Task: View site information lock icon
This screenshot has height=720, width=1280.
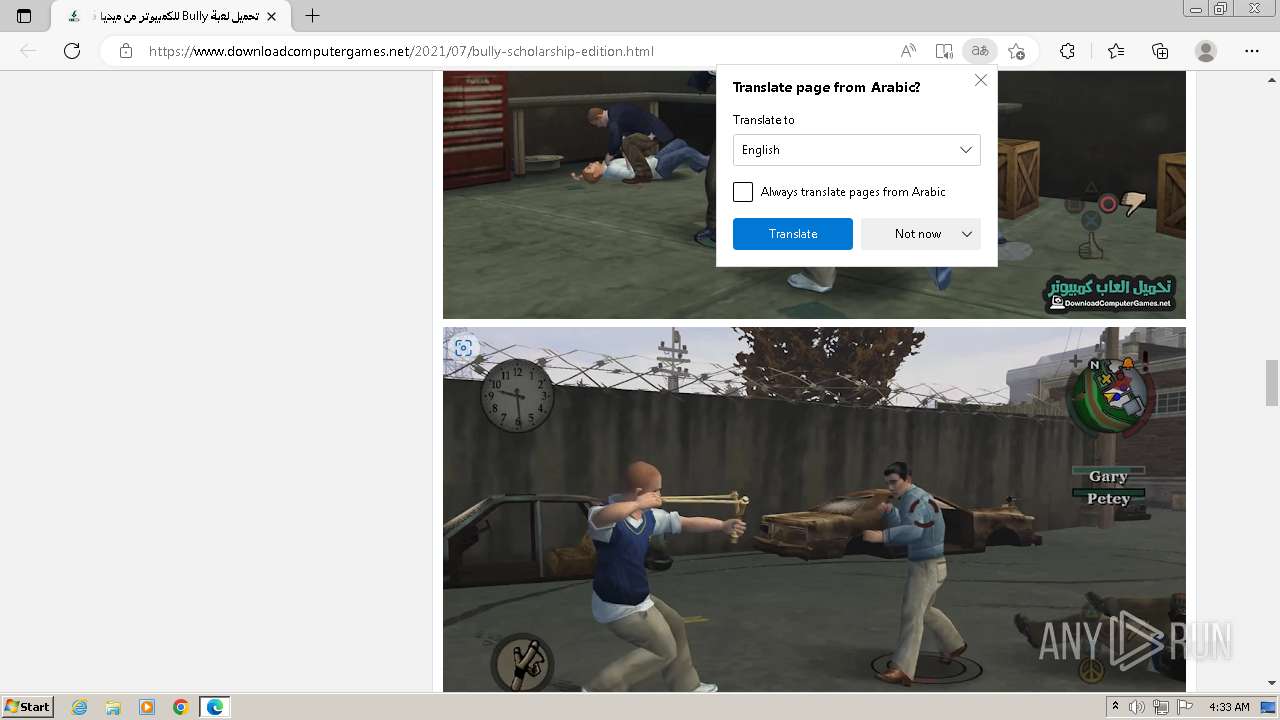Action: pyautogui.click(x=125, y=51)
